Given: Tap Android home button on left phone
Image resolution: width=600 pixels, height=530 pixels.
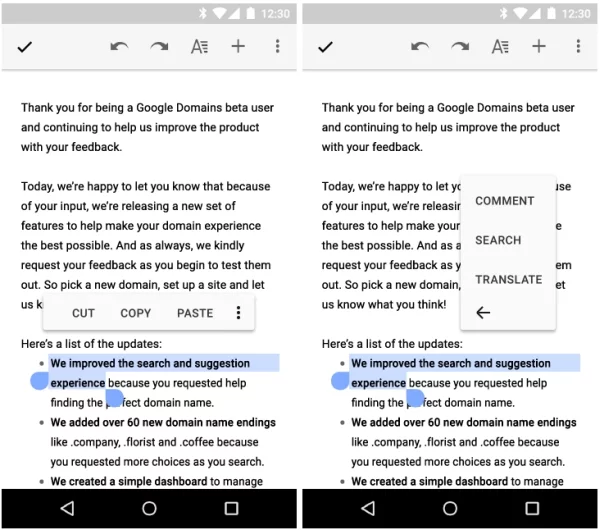Looking at the screenshot, I should (149, 509).
